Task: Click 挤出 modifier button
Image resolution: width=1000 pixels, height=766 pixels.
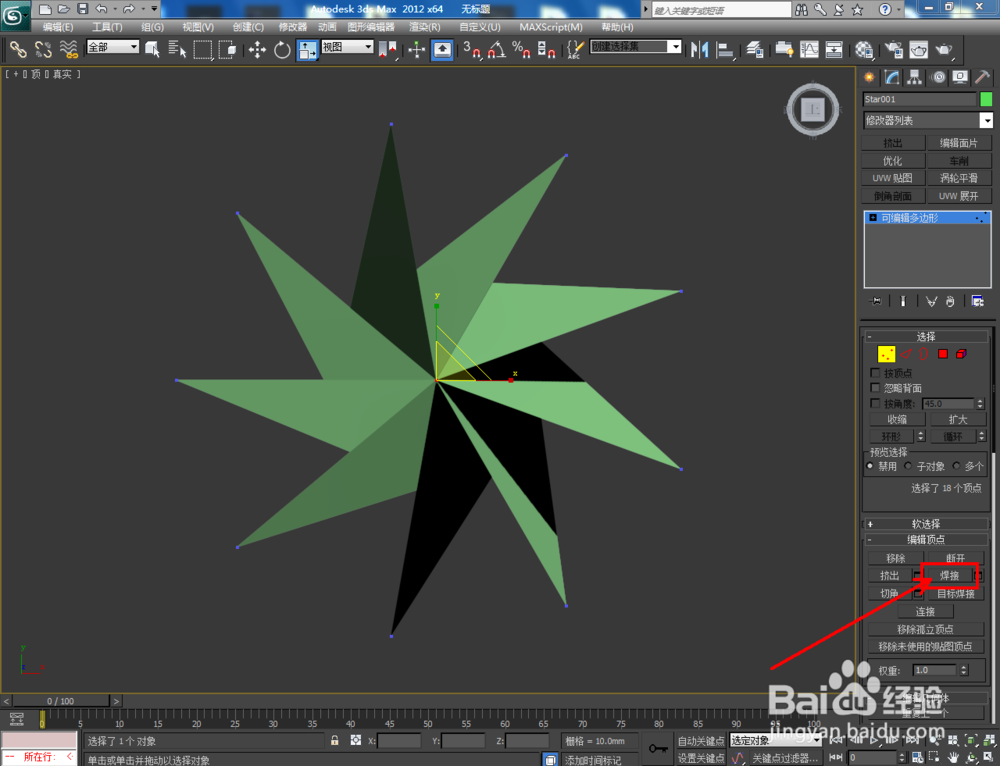Action: click(893, 143)
